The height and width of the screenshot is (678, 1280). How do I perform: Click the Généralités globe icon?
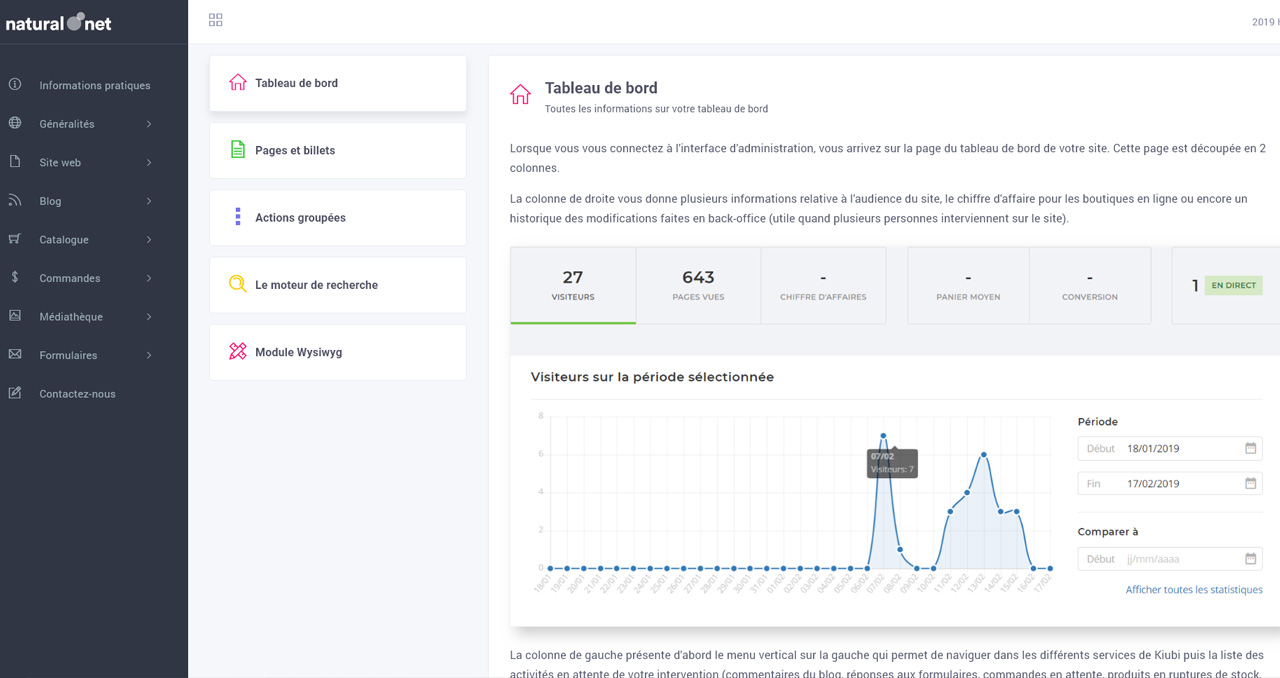pyautogui.click(x=15, y=123)
